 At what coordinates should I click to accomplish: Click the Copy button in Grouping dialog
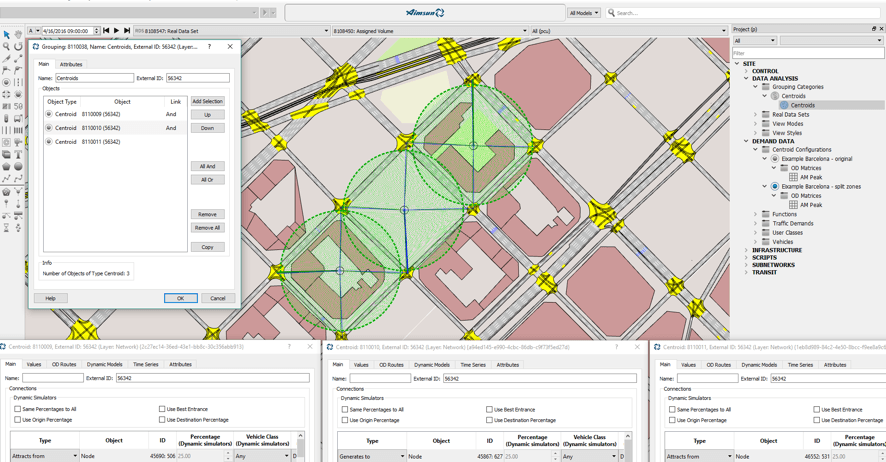207,247
